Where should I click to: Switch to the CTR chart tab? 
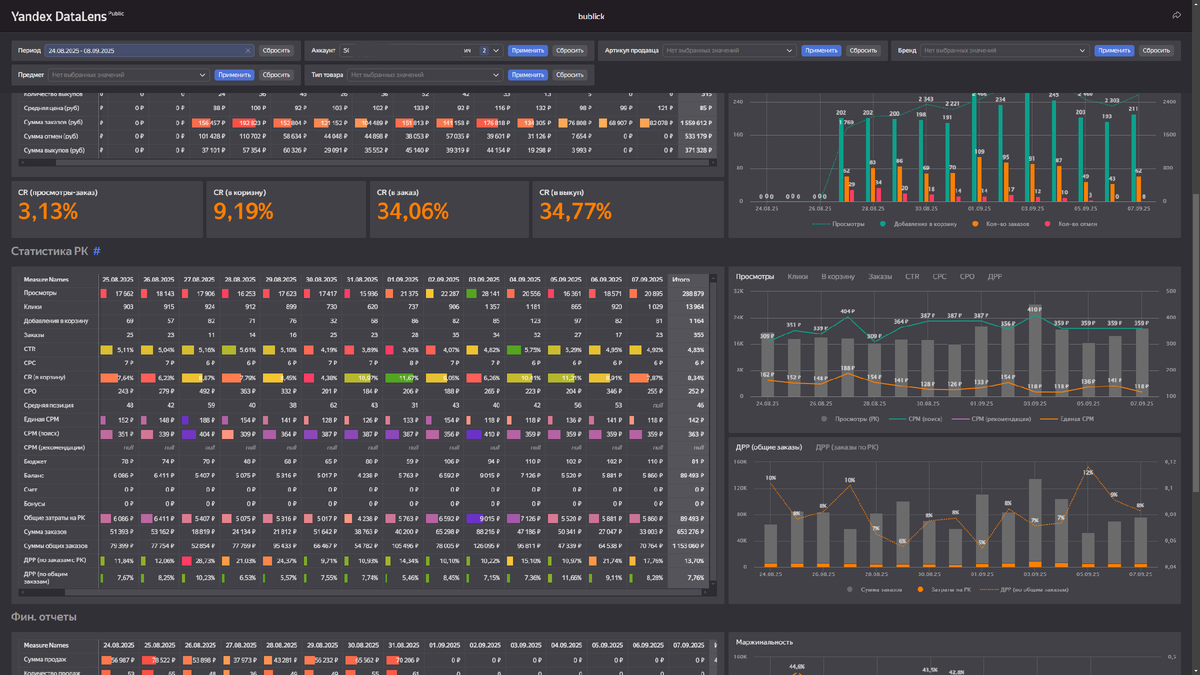tap(912, 275)
